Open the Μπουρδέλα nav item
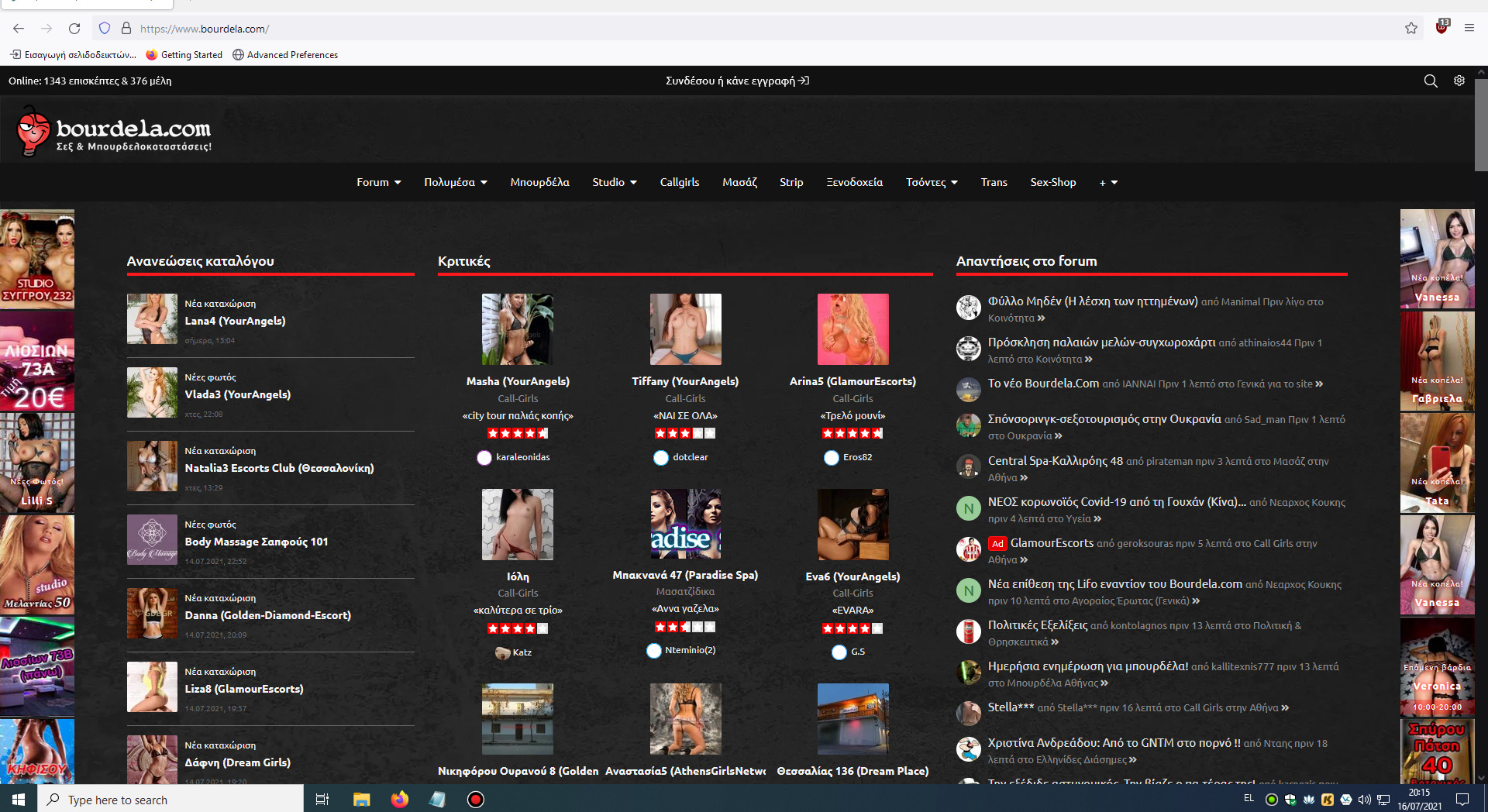This screenshot has width=1488, height=812. pos(539,182)
